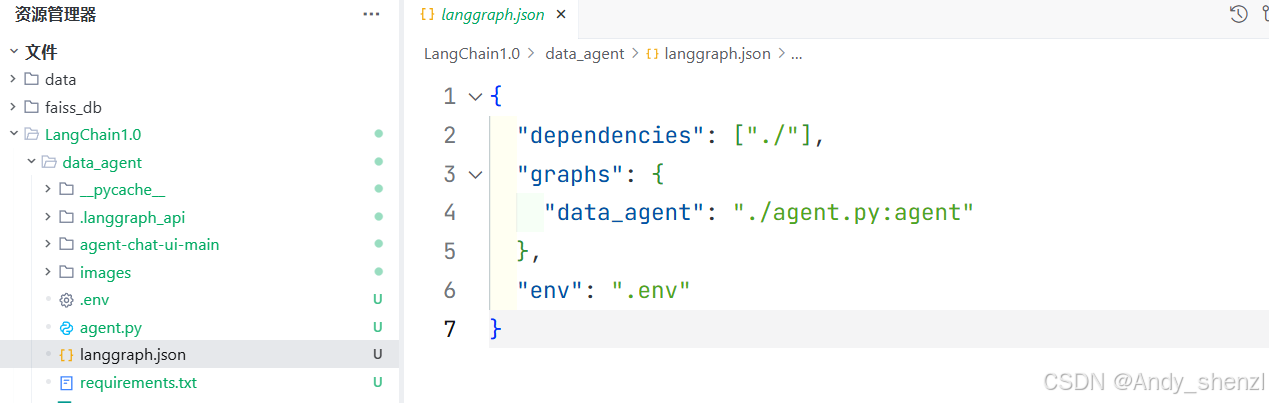The image size is (1269, 403).
Task: Open the file history clock icon
Action: coord(1238,14)
